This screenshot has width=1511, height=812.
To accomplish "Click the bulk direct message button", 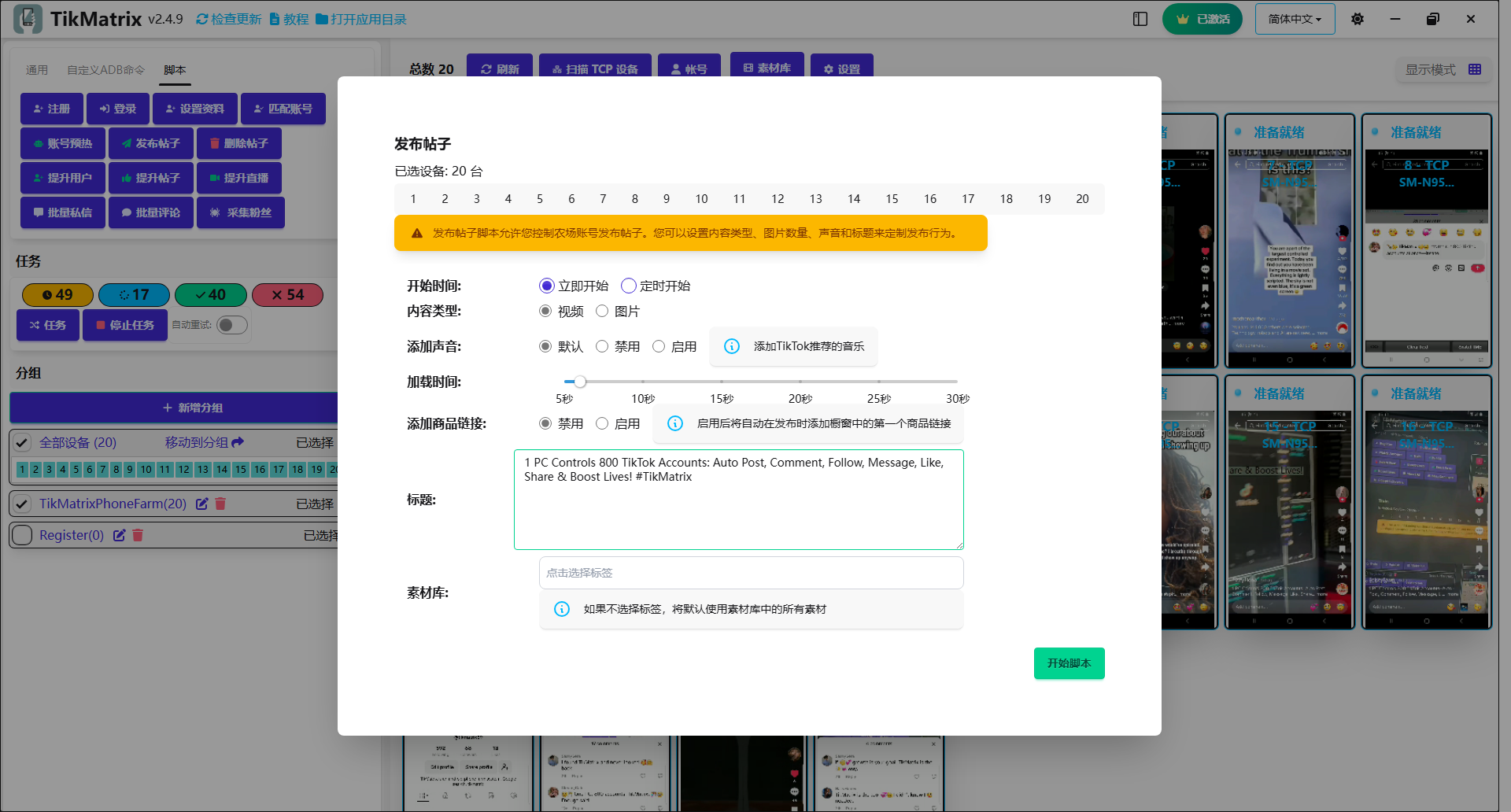I will tap(63, 212).
